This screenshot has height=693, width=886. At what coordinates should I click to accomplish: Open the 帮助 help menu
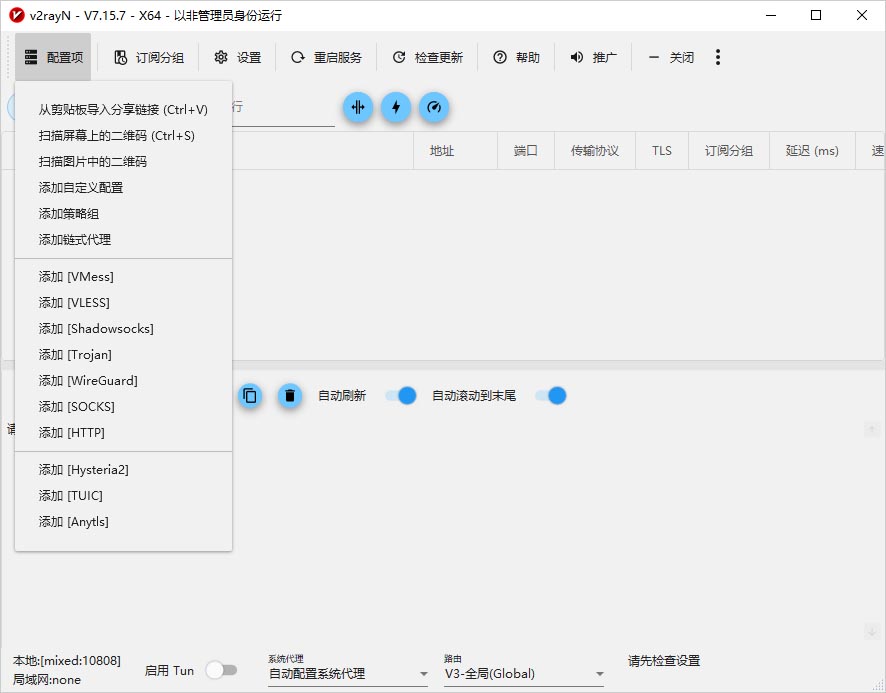[516, 57]
